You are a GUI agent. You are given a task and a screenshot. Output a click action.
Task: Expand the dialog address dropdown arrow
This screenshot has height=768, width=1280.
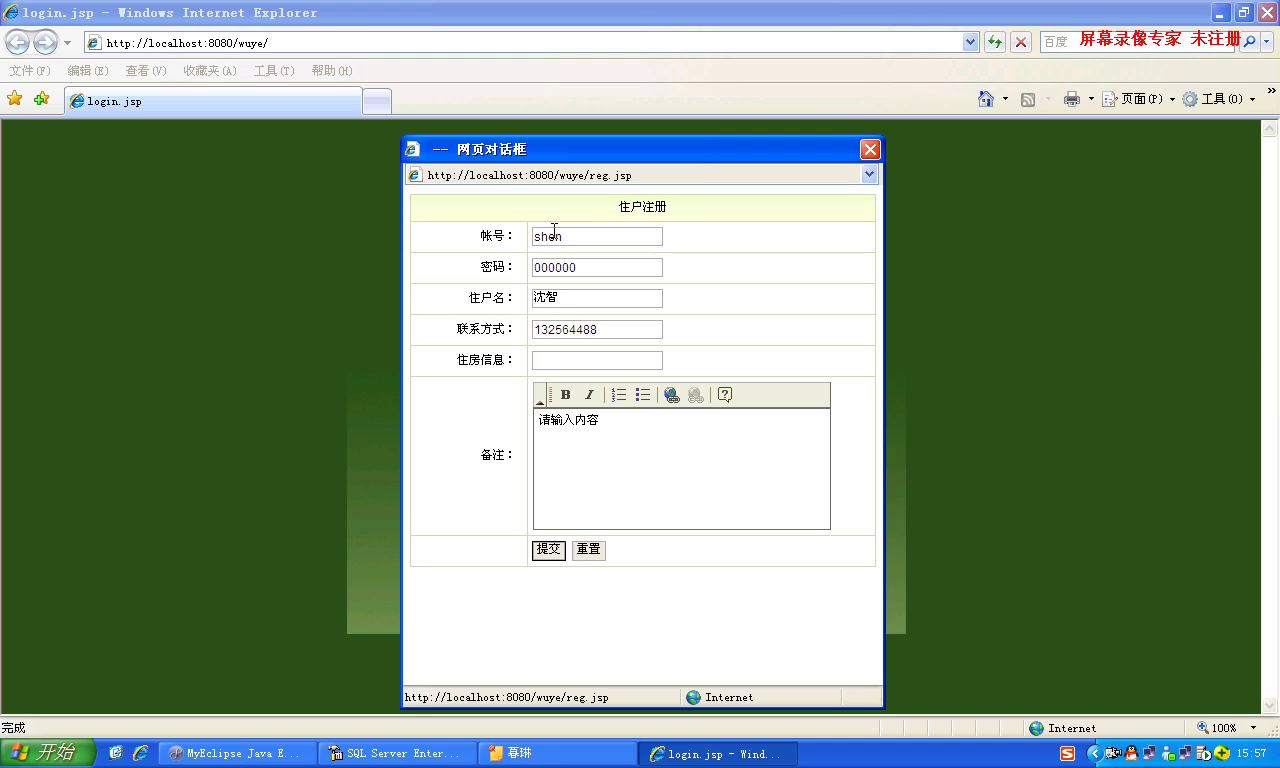pos(869,174)
